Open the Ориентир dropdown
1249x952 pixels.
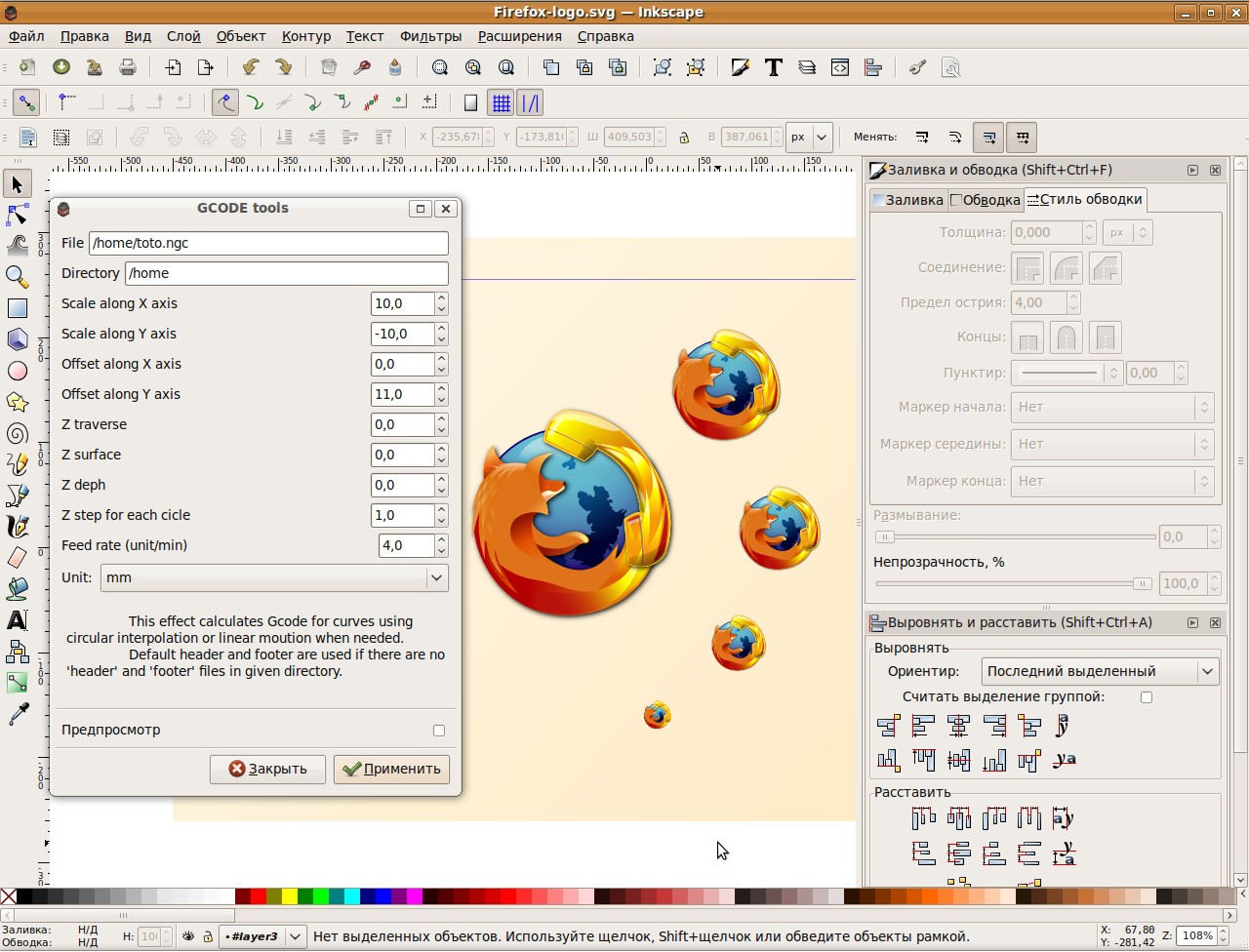click(x=1100, y=671)
